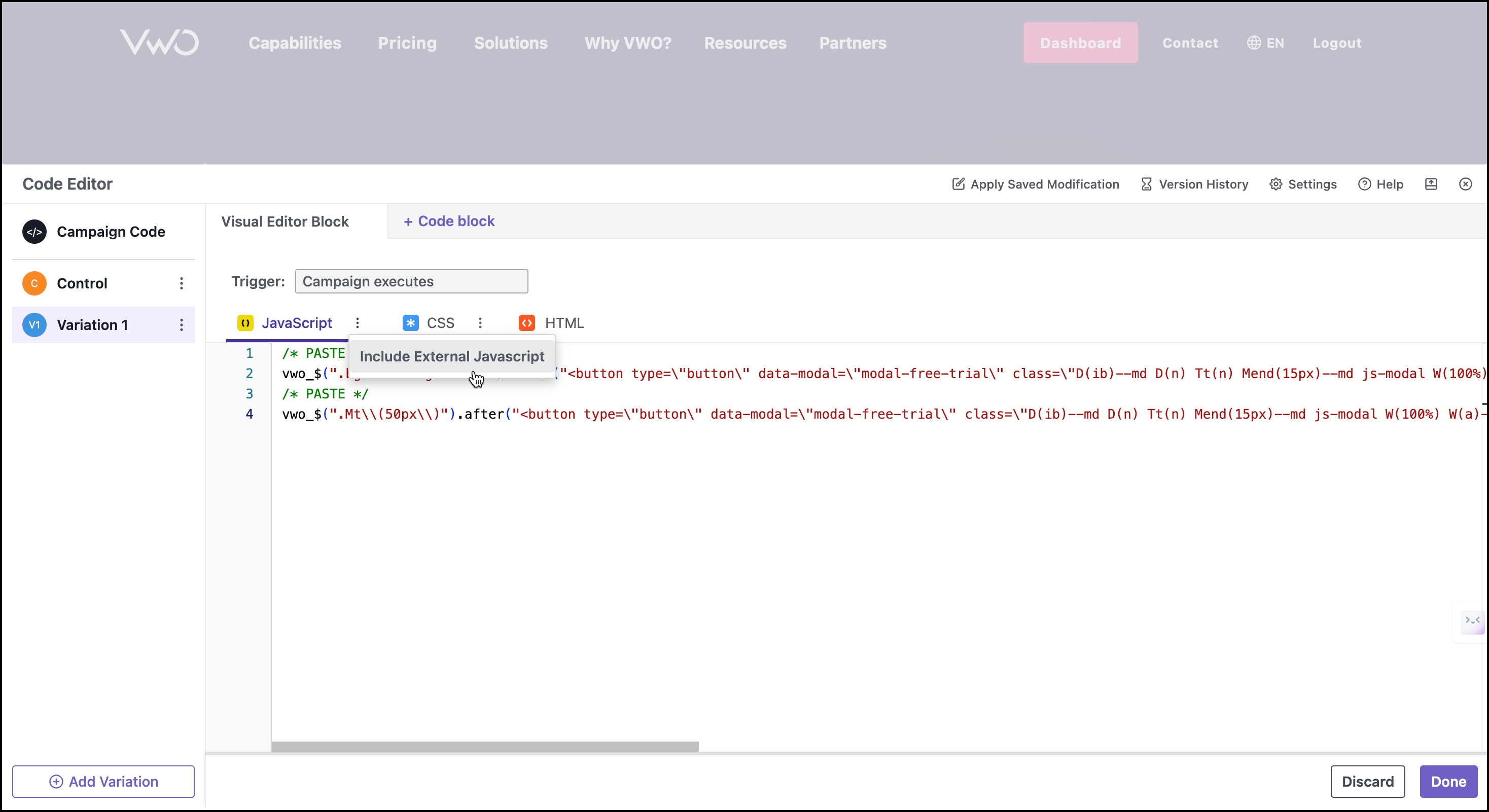
Task: Open the Variation 1 three-dot menu
Action: pyautogui.click(x=182, y=324)
